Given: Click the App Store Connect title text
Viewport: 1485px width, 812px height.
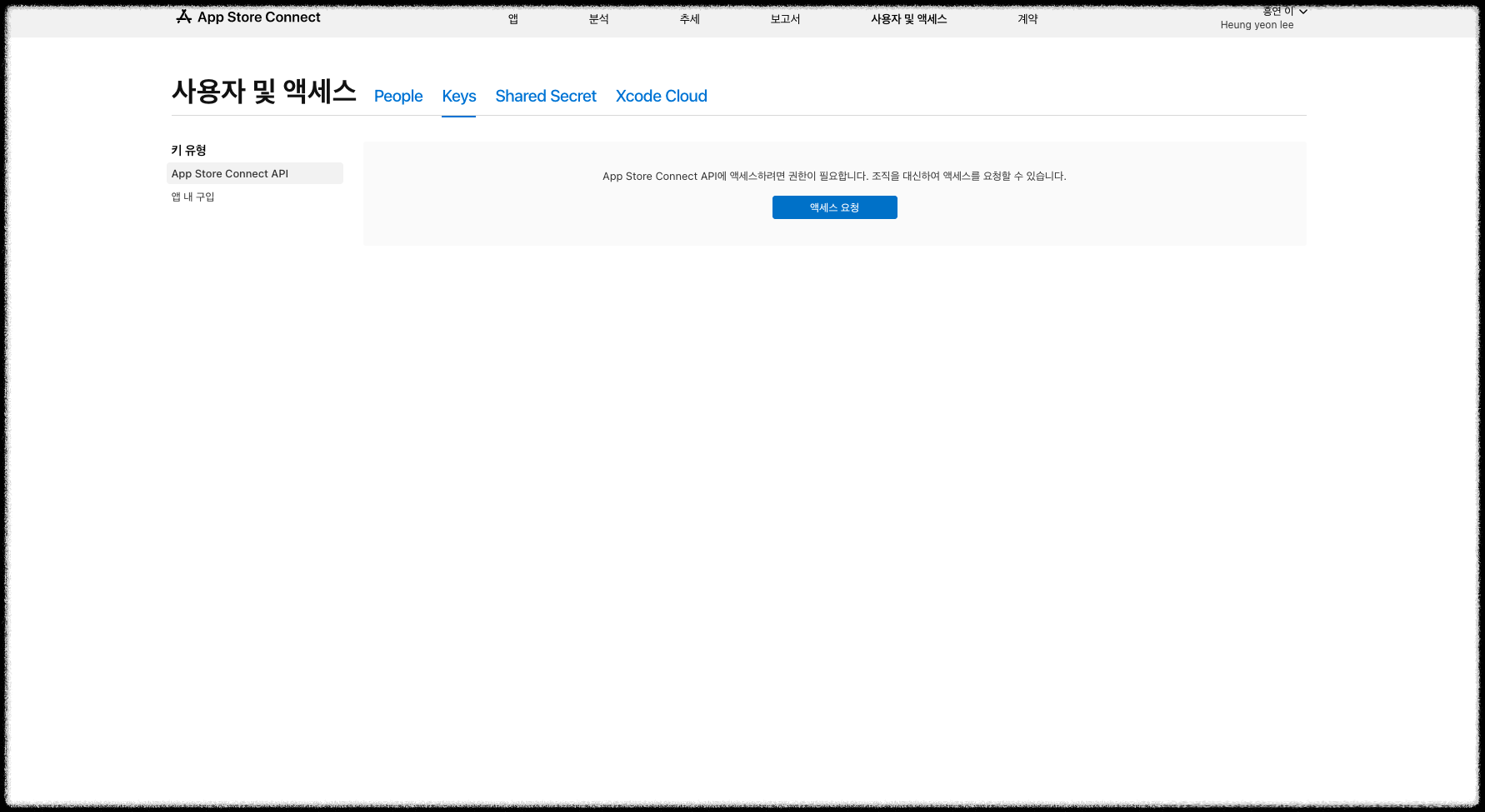Looking at the screenshot, I should [x=258, y=17].
